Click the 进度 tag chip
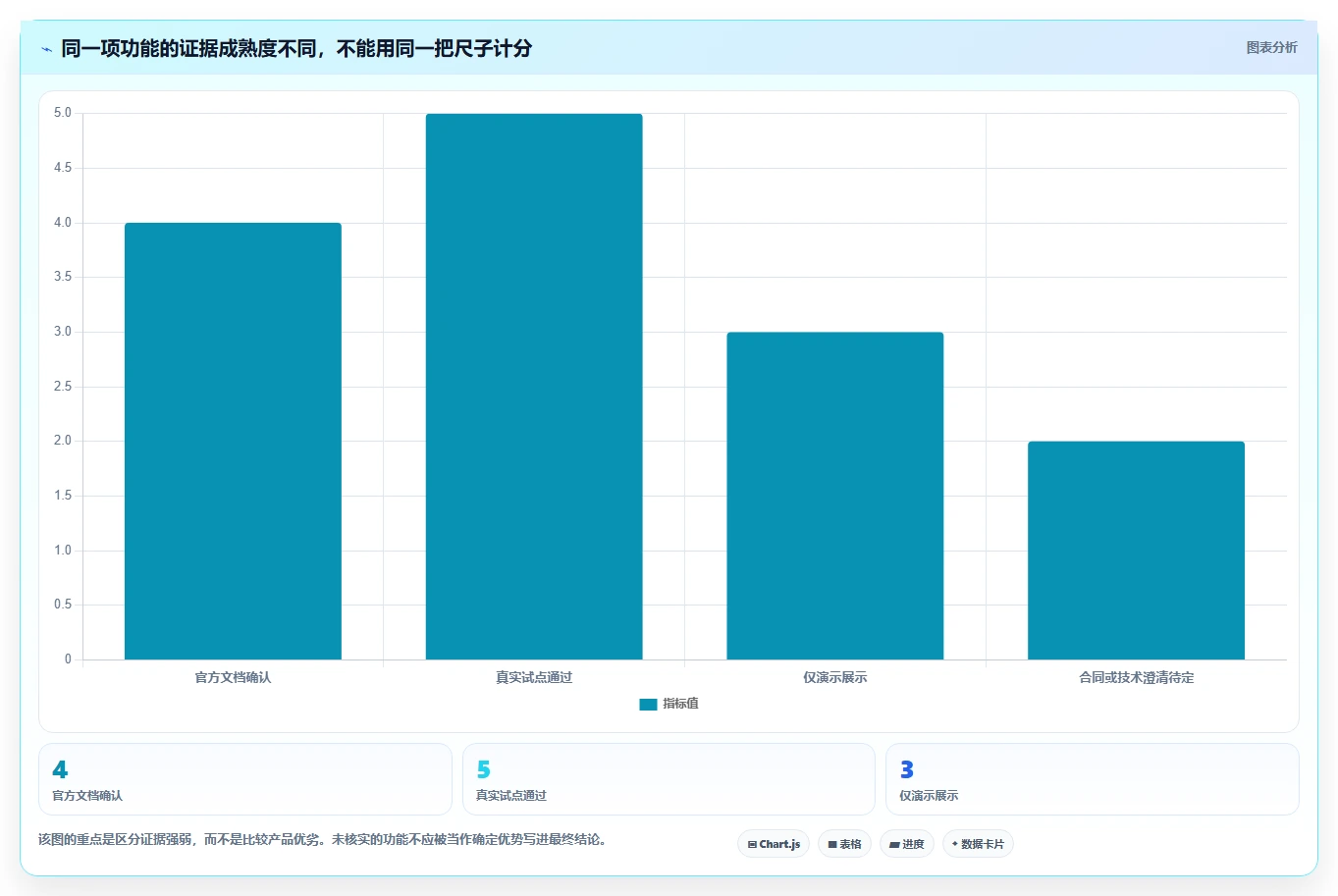This screenshot has height=896, width=1338. (x=907, y=844)
